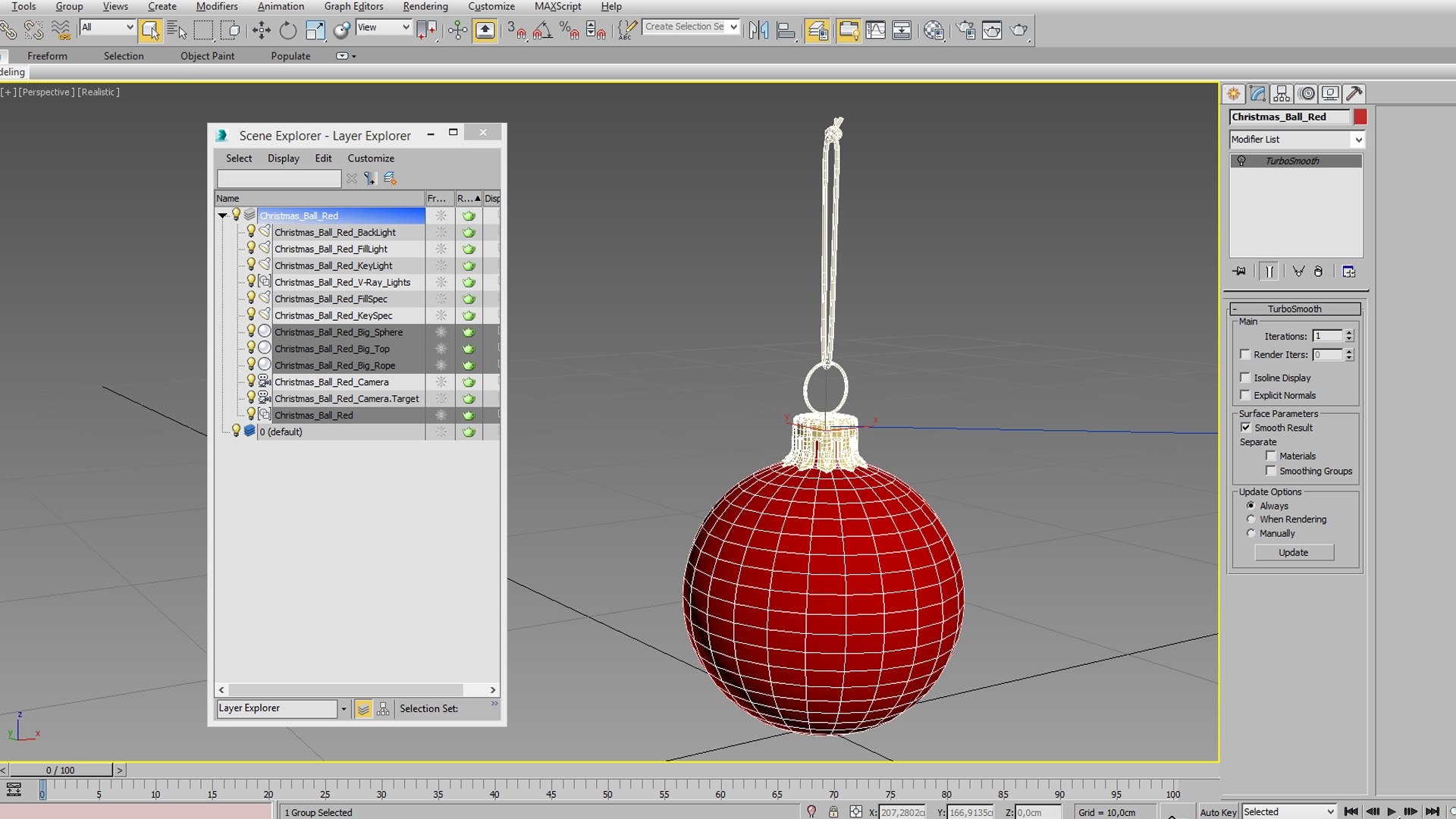Click Select by Name toolbar icon
Screen dimensions: 1456x819
177,30
